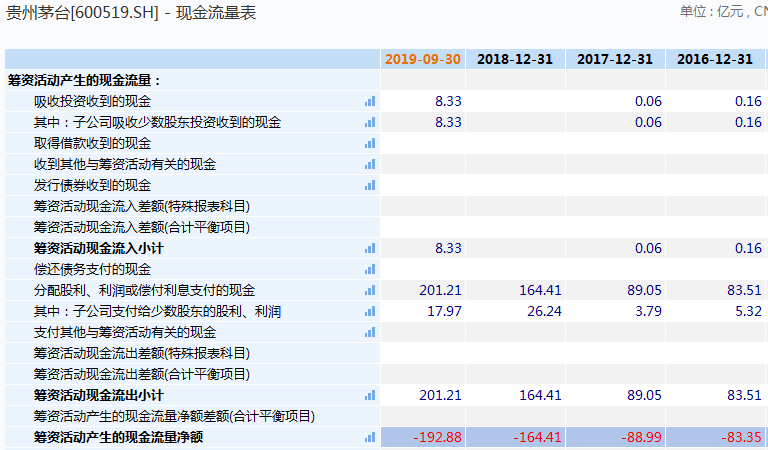Click chart icon beside 偿还债务支付的现金

370,269
